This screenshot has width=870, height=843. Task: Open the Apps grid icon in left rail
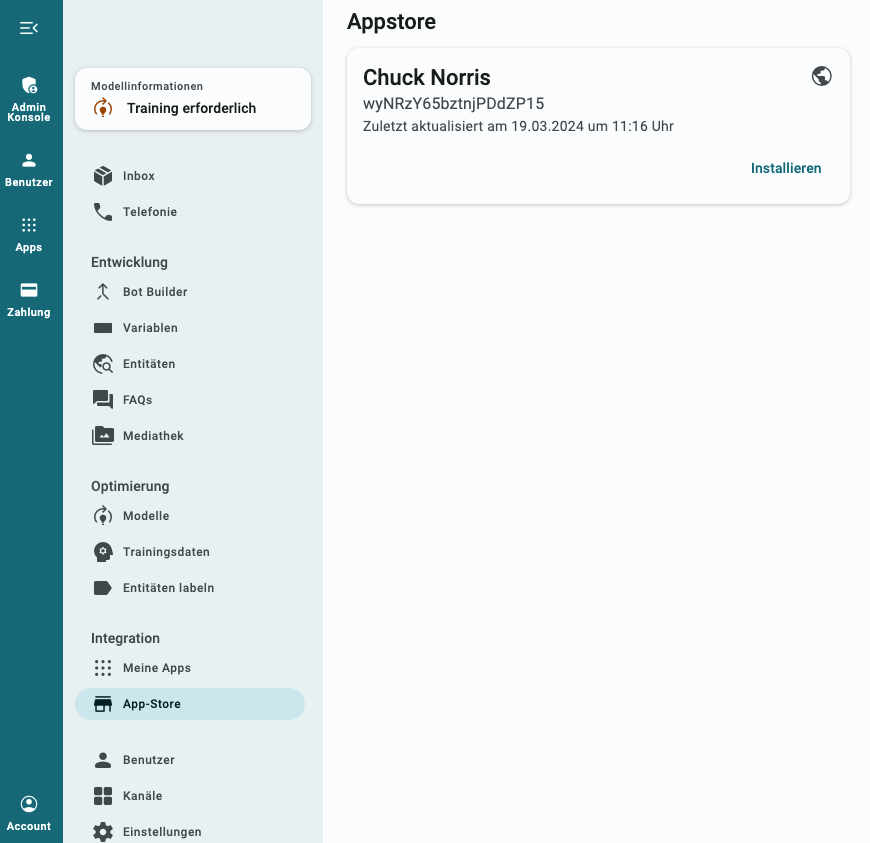click(x=29, y=225)
